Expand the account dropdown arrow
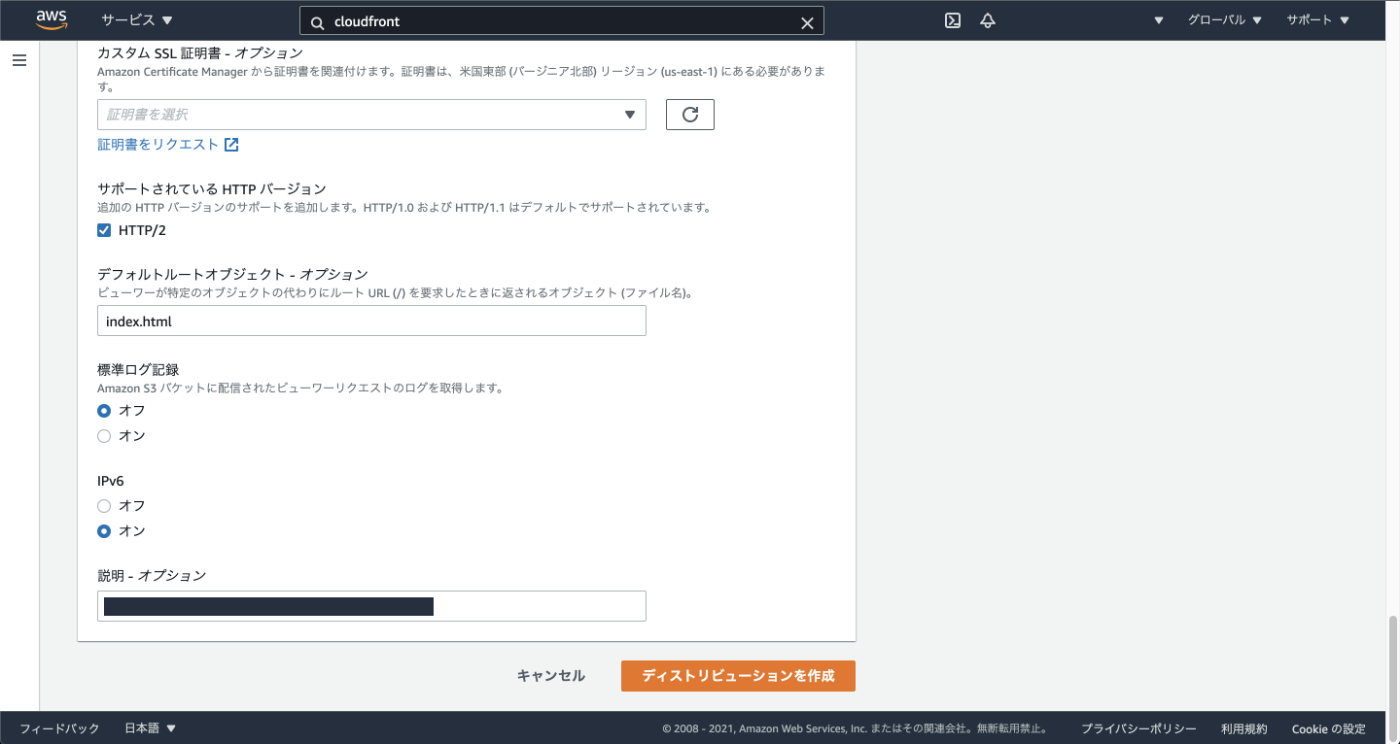The width and height of the screenshot is (1400, 744). click(1159, 20)
